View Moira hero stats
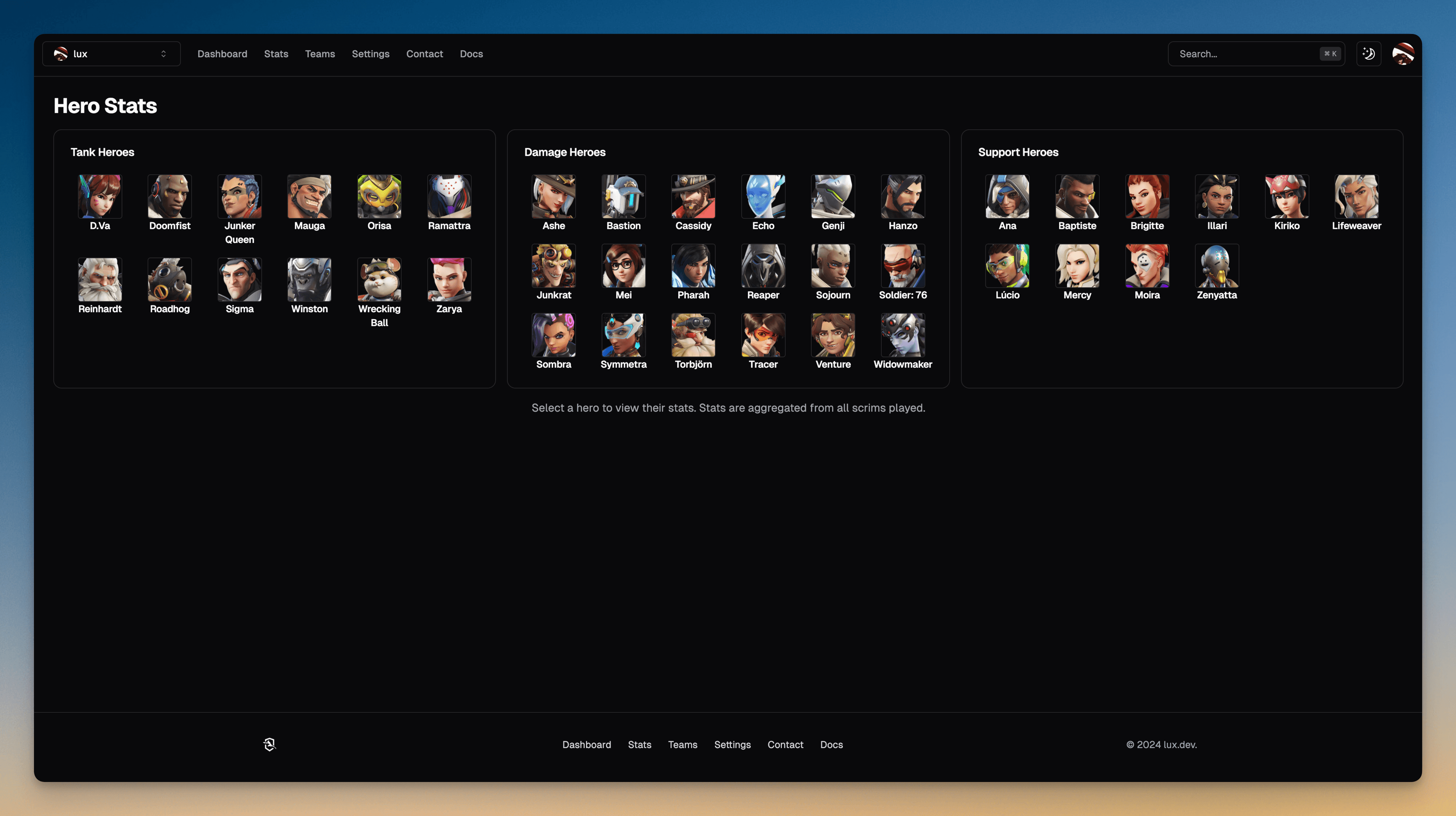The width and height of the screenshot is (1456, 816). pos(1147,266)
